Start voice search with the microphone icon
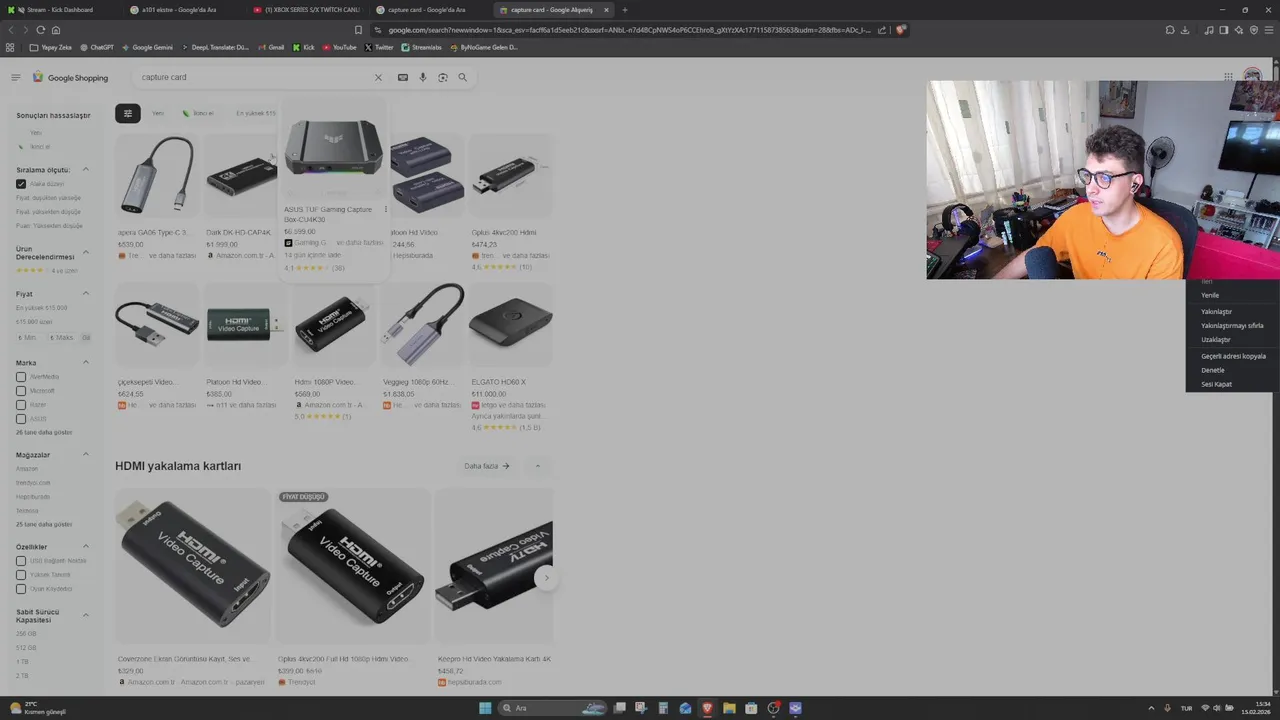This screenshot has width=1280, height=720. click(423, 77)
